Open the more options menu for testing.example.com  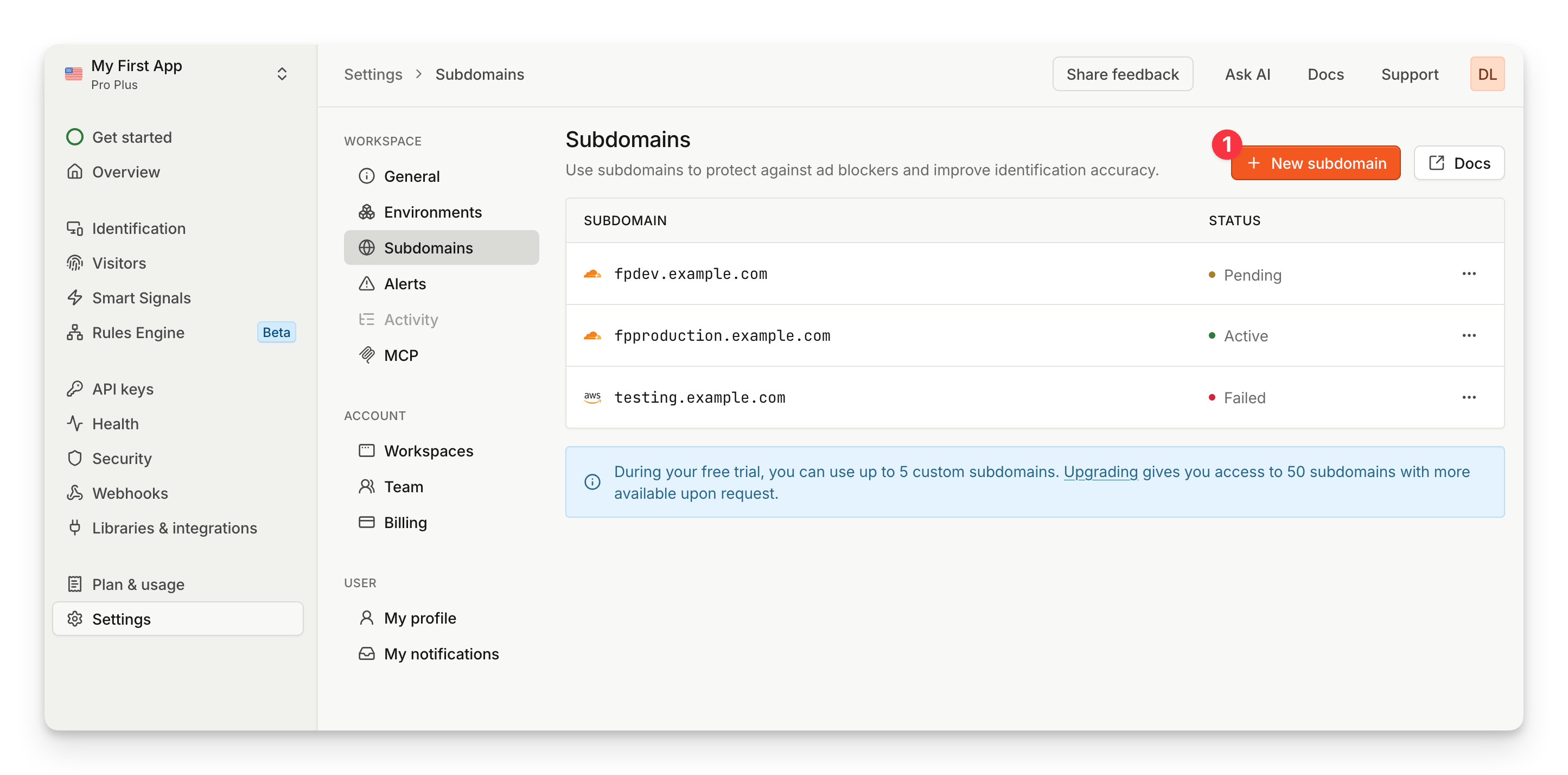(x=1469, y=398)
